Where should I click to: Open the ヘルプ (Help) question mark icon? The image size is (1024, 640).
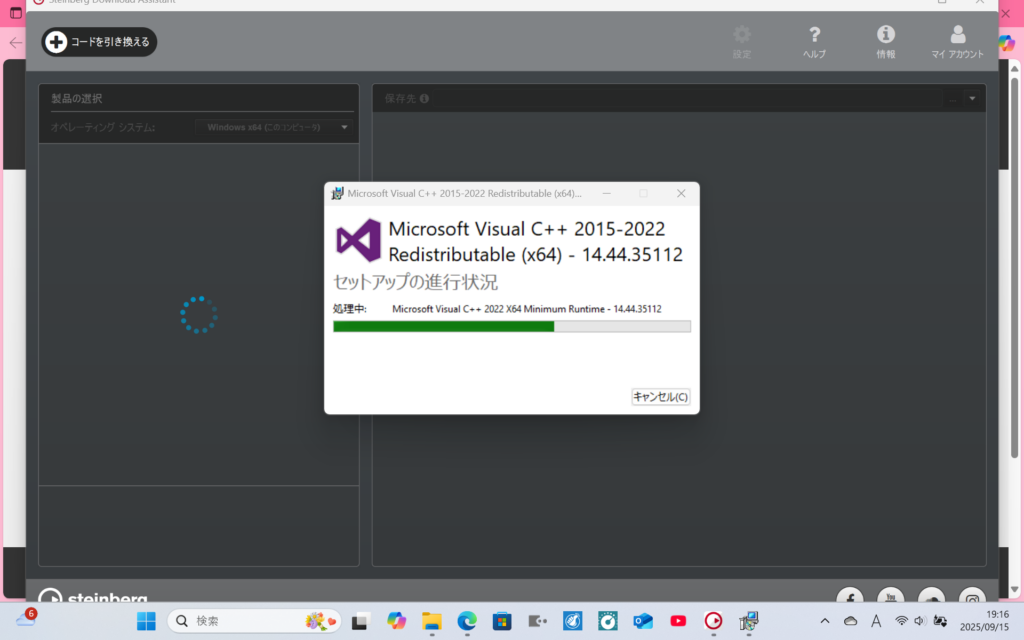814,41
